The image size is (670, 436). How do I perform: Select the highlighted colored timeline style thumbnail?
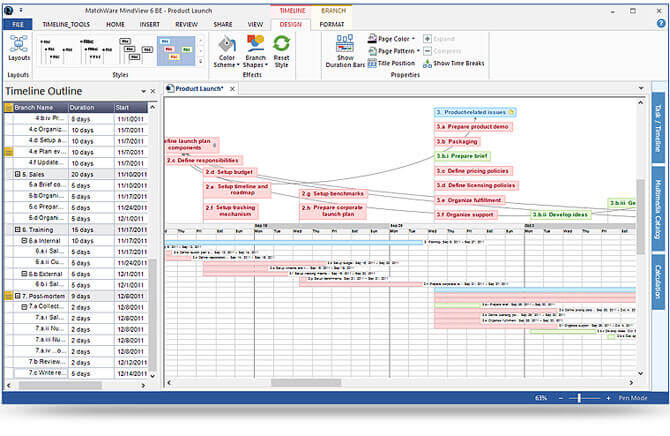[x=176, y=51]
